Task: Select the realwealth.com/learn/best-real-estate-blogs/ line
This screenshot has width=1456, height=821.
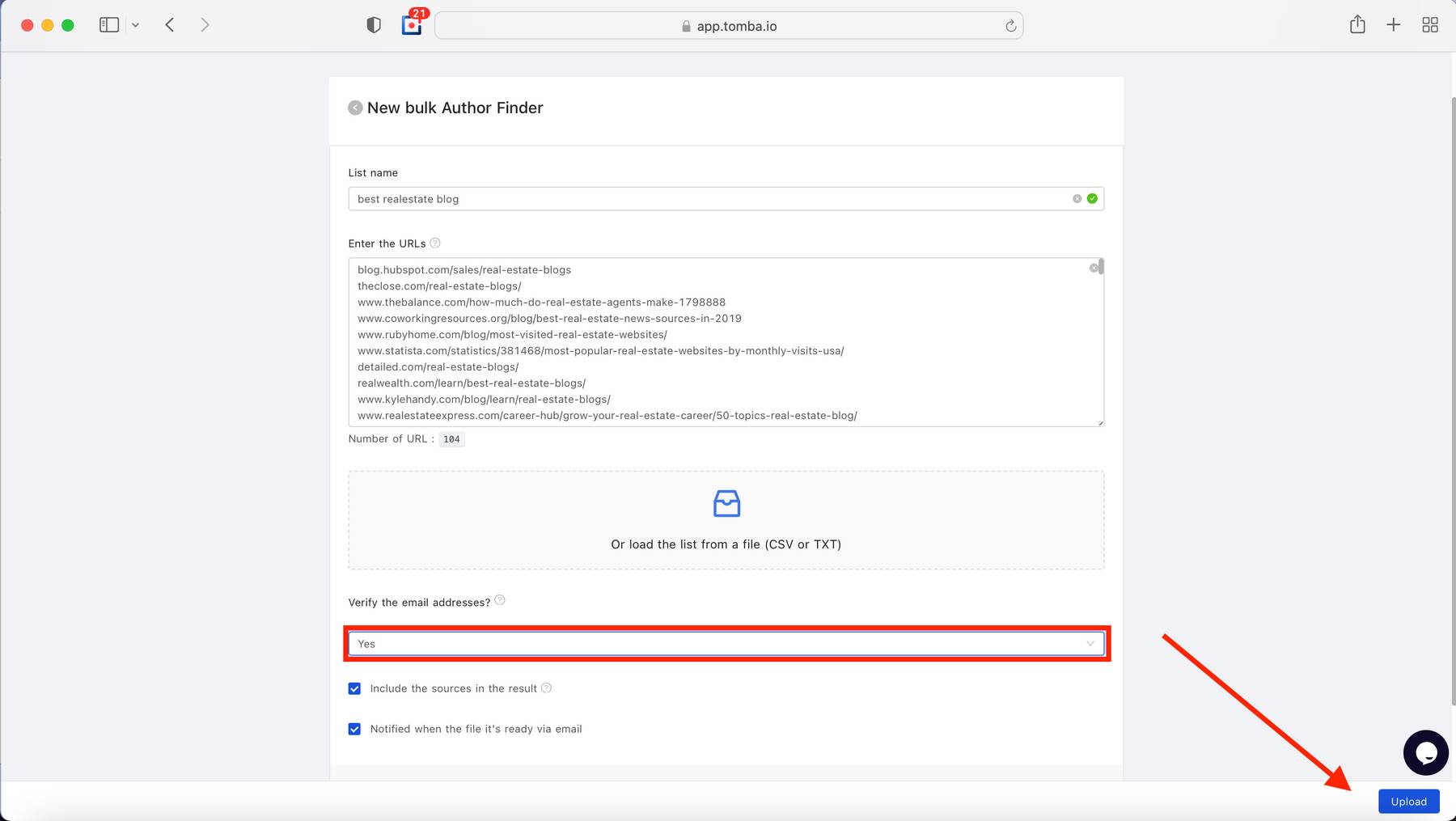Action: pyautogui.click(x=472, y=383)
